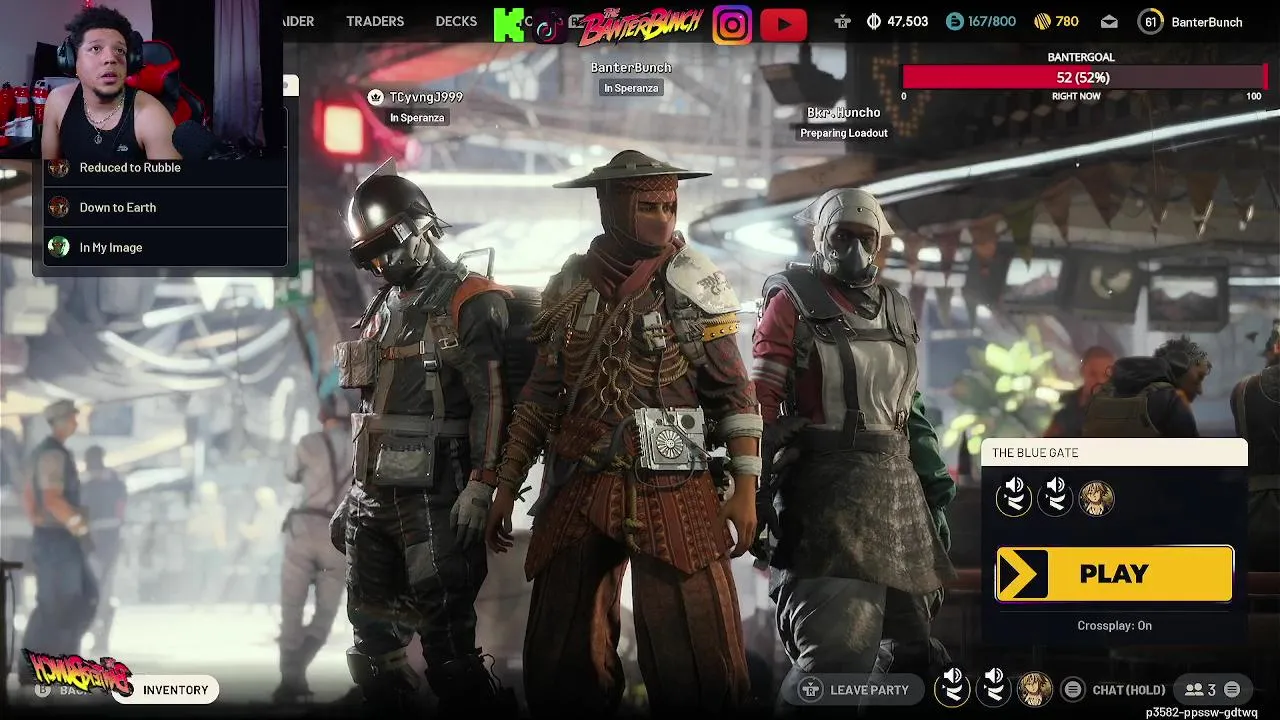Viewport: 1280px width, 720px height.
Task: Toggle second voice icon in Blue Gate panel
Action: click(x=1055, y=497)
